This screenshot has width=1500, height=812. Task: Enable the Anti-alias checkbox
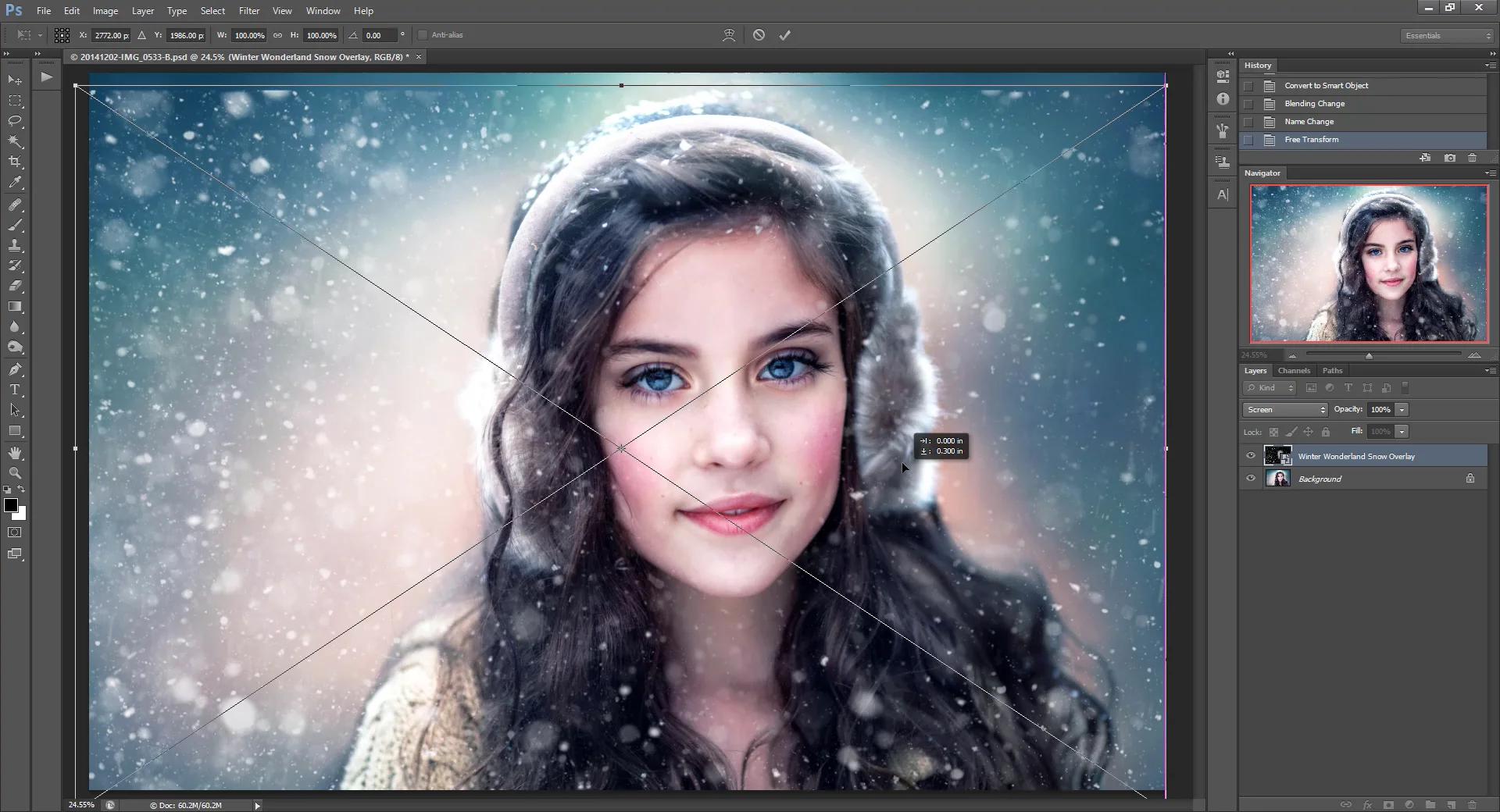click(423, 34)
